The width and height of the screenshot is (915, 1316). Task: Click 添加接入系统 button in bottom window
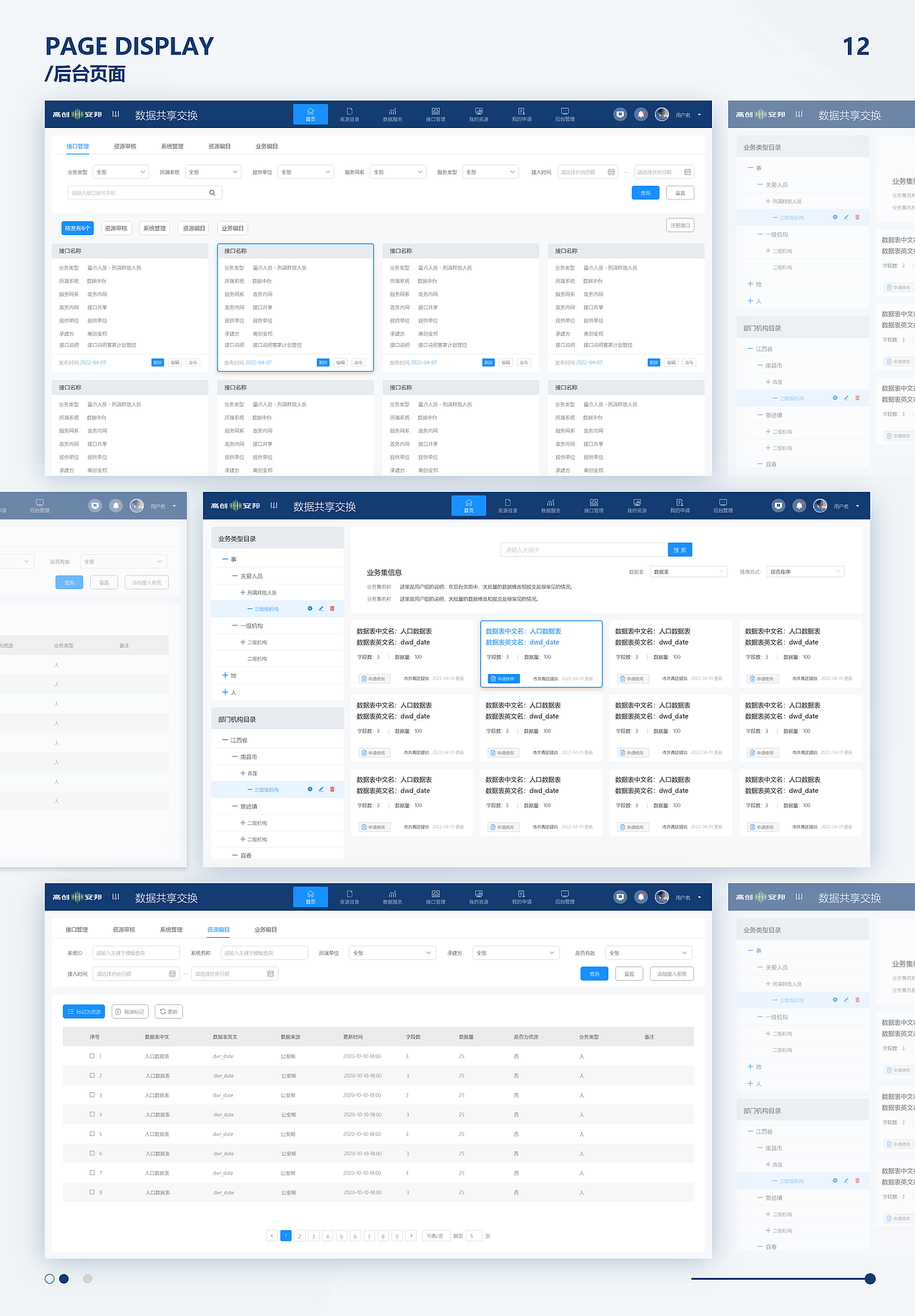coord(672,974)
